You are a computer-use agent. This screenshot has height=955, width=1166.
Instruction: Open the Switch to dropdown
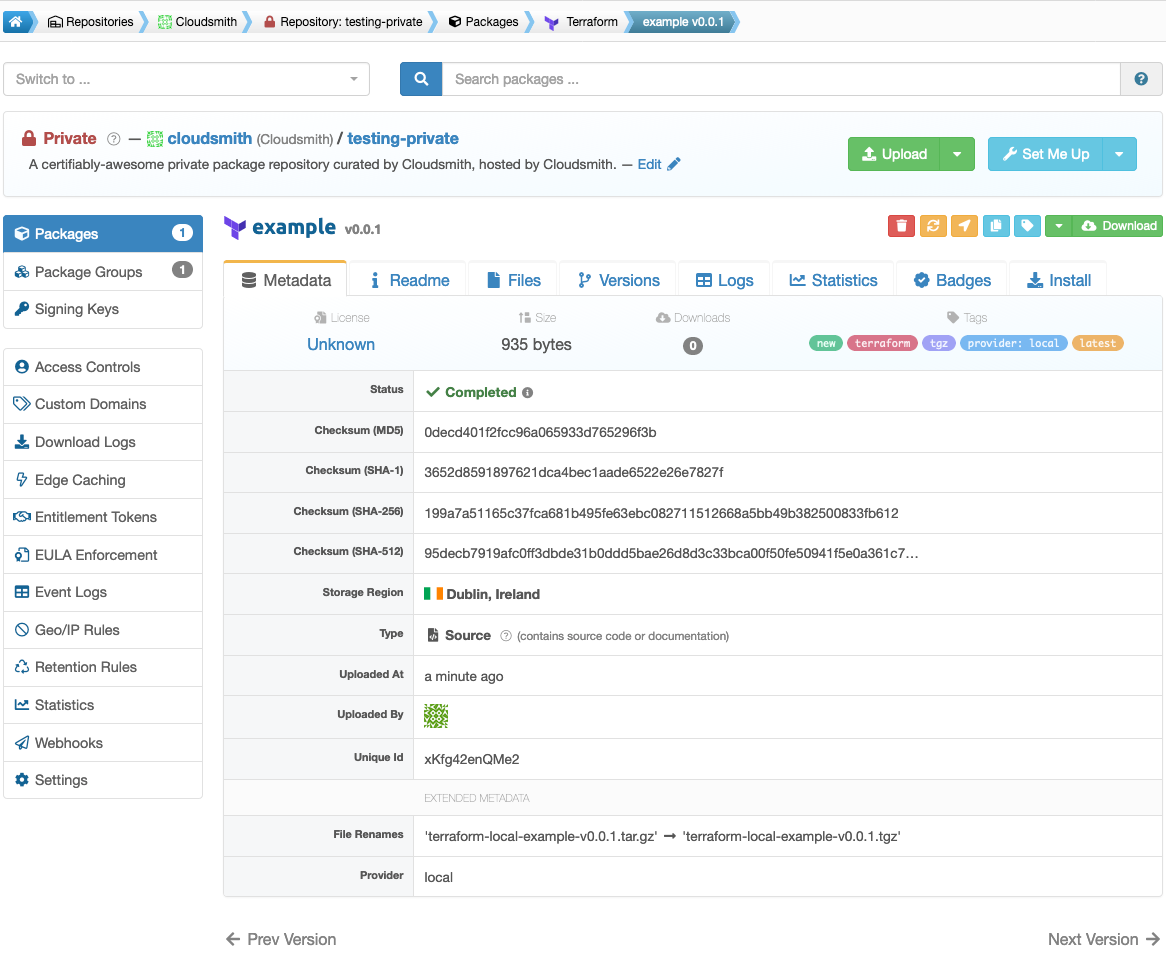(187, 79)
